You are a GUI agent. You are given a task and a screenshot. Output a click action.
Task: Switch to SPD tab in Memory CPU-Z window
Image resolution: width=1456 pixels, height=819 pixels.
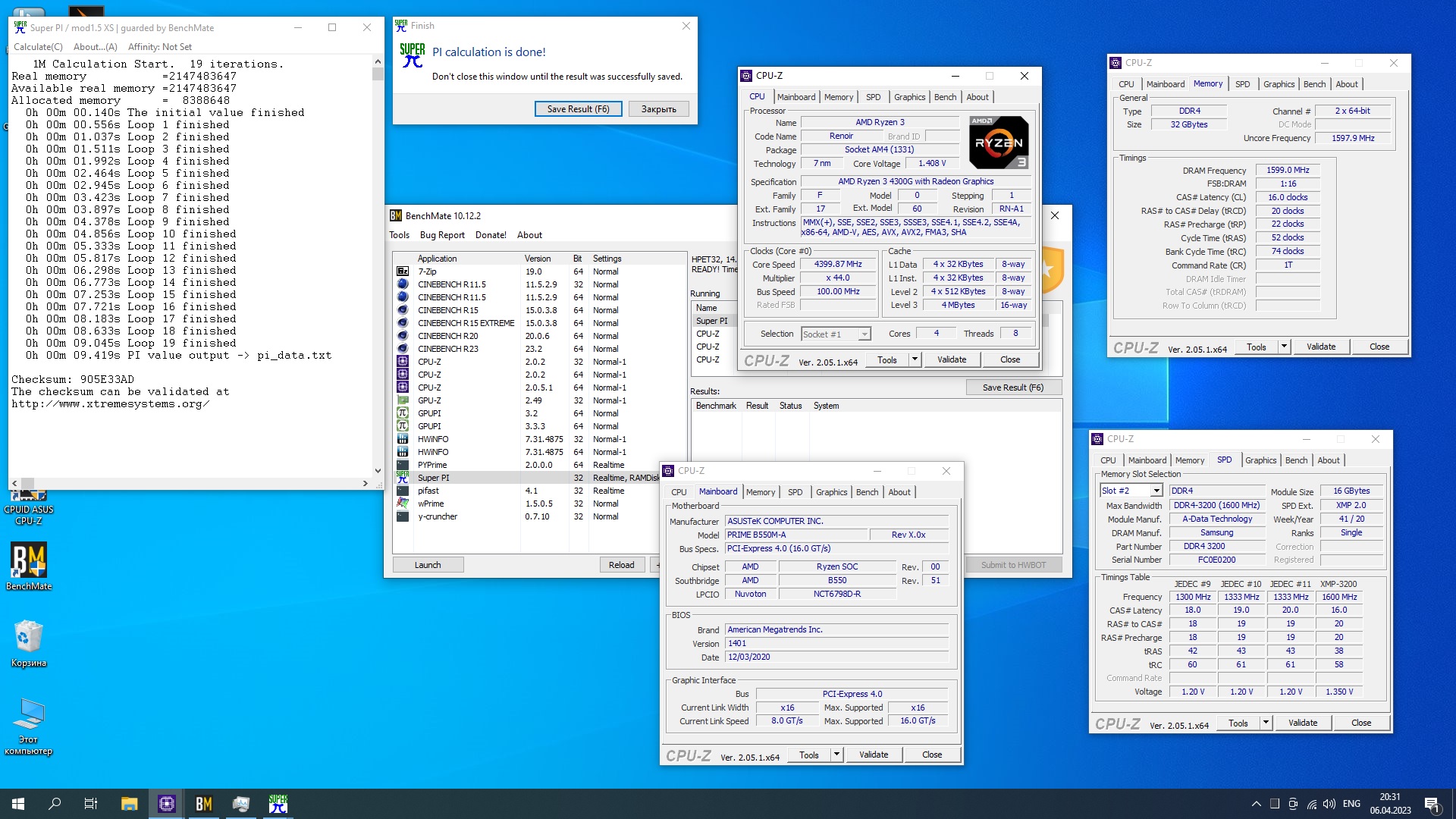coord(1242,84)
